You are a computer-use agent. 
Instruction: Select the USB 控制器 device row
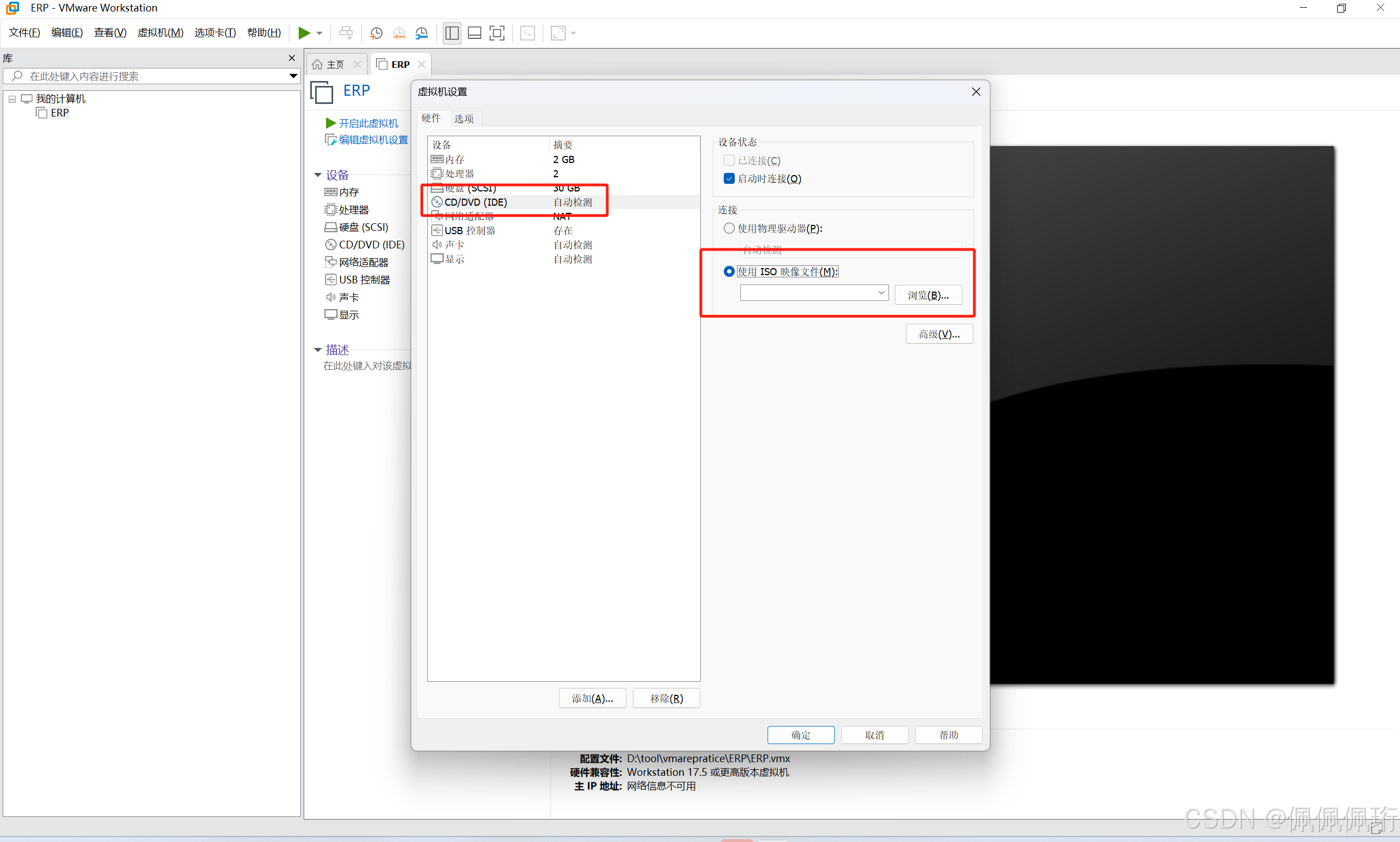click(x=470, y=230)
